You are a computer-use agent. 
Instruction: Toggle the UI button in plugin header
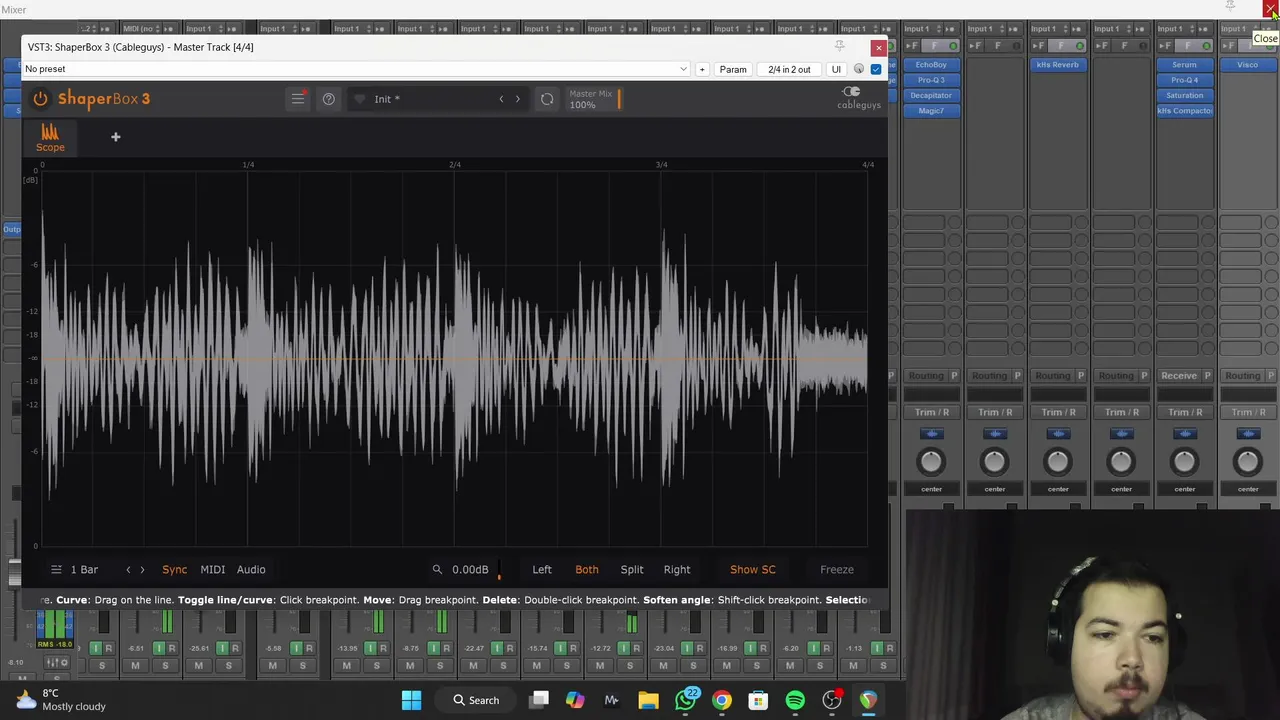coord(836,69)
